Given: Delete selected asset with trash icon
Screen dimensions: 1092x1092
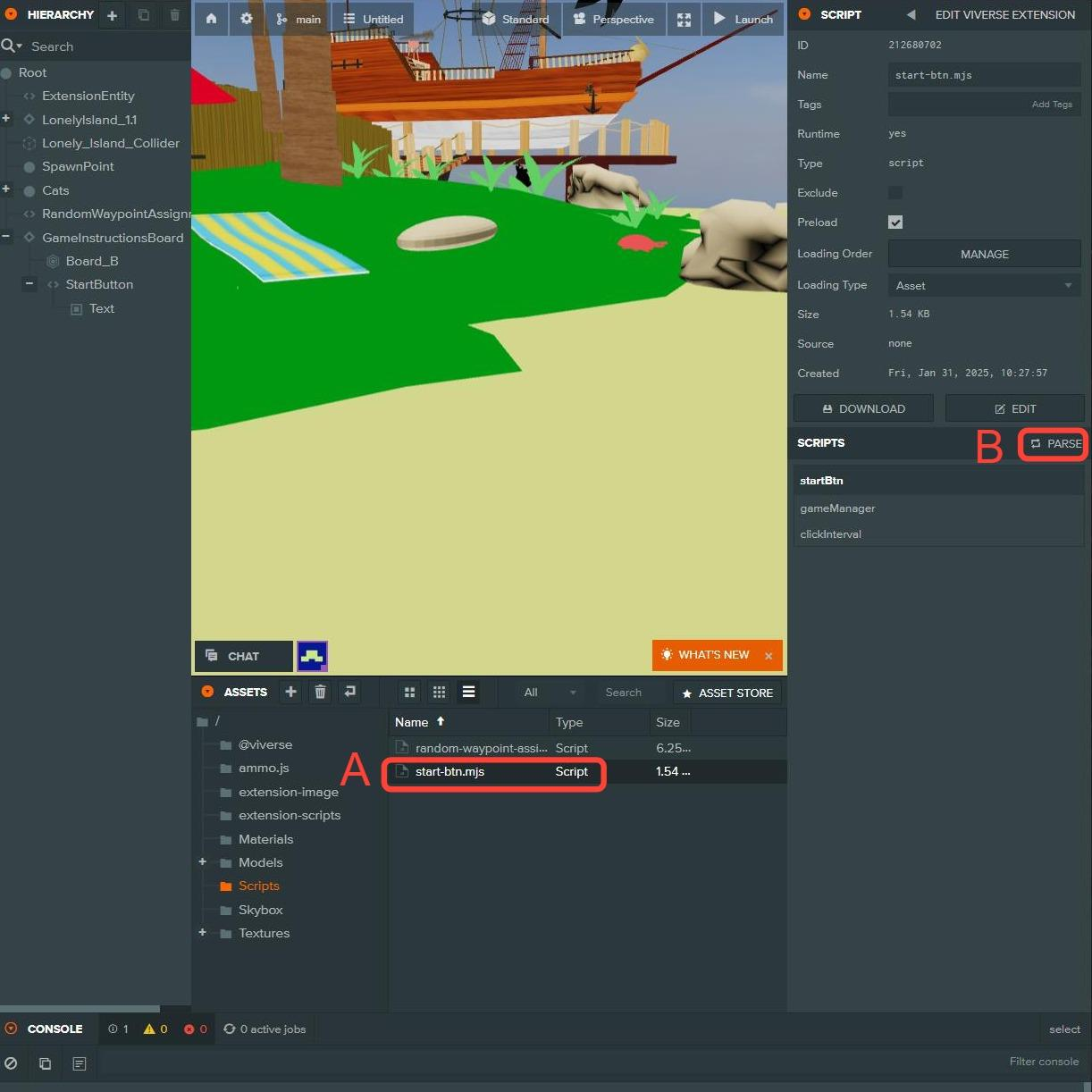Looking at the screenshot, I should tap(320, 692).
